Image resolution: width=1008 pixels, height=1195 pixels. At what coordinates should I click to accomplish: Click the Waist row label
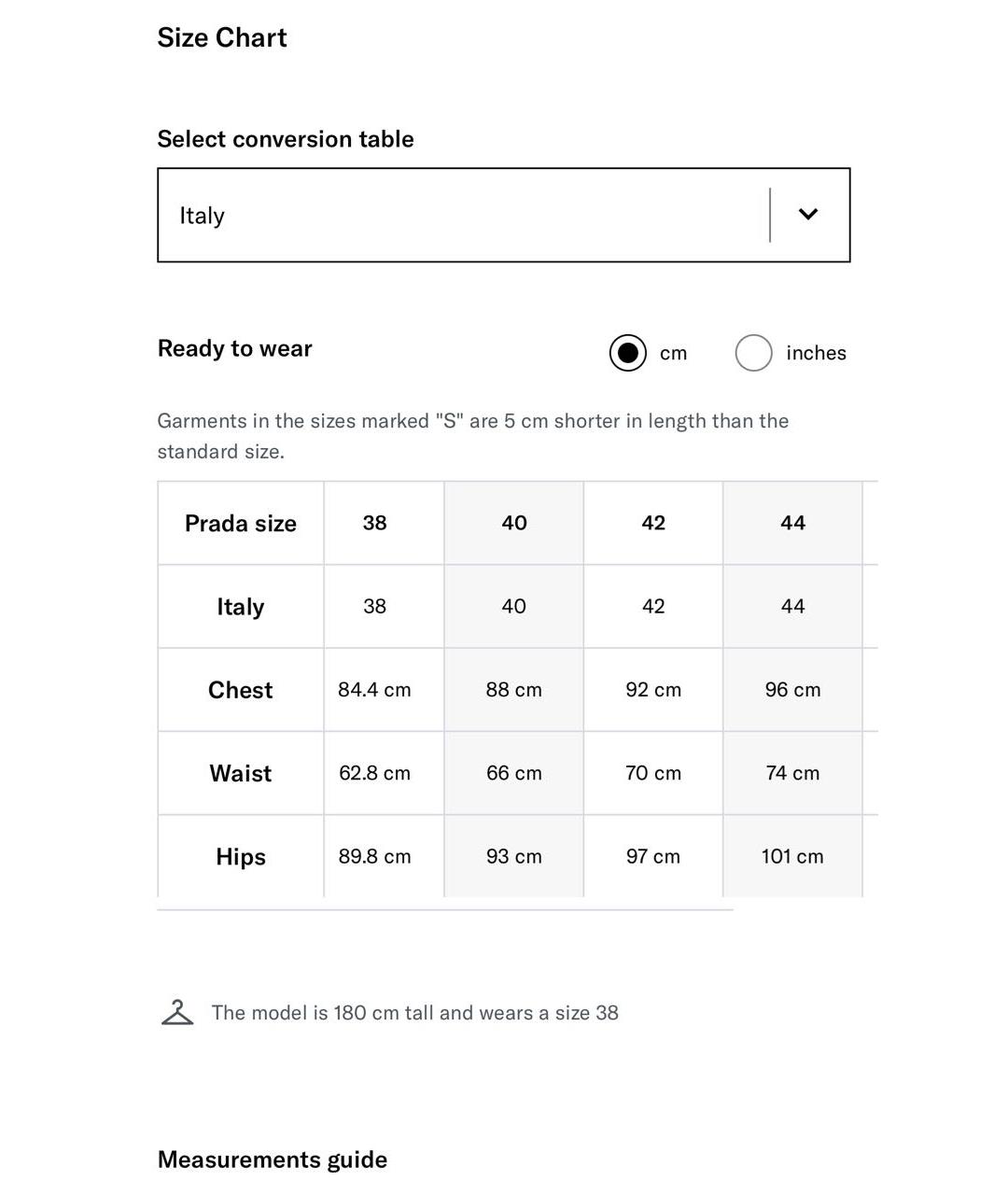click(x=241, y=773)
